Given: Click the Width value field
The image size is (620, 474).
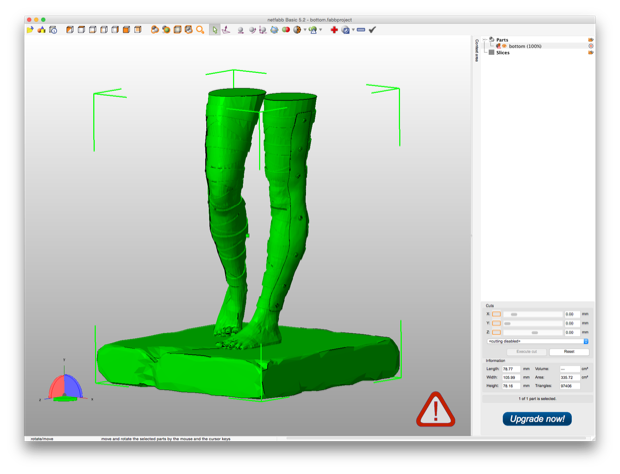Looking at the screenshot, I should [x=511, y=378].
